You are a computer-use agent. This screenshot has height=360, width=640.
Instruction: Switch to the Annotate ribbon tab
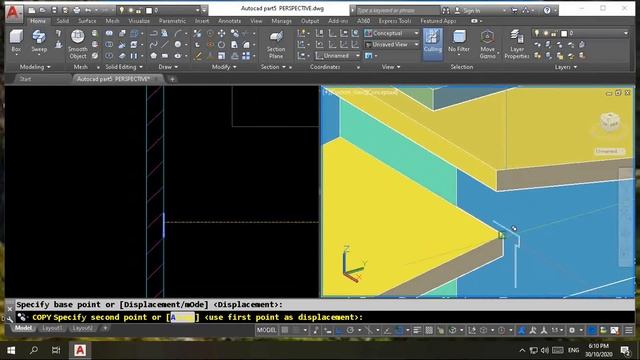(x=229, y=21)
